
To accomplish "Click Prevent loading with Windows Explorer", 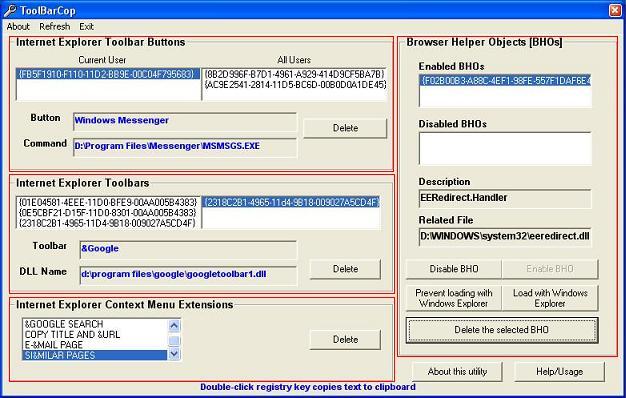I will 454,298.
